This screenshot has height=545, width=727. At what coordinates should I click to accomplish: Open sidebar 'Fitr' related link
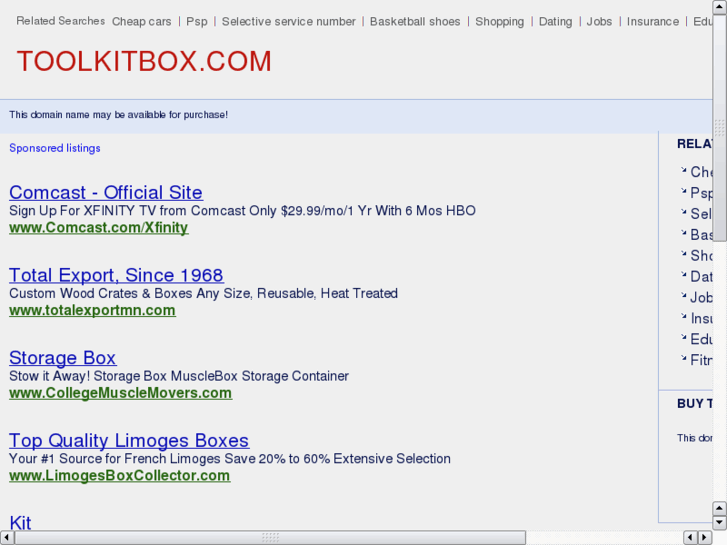701,360
